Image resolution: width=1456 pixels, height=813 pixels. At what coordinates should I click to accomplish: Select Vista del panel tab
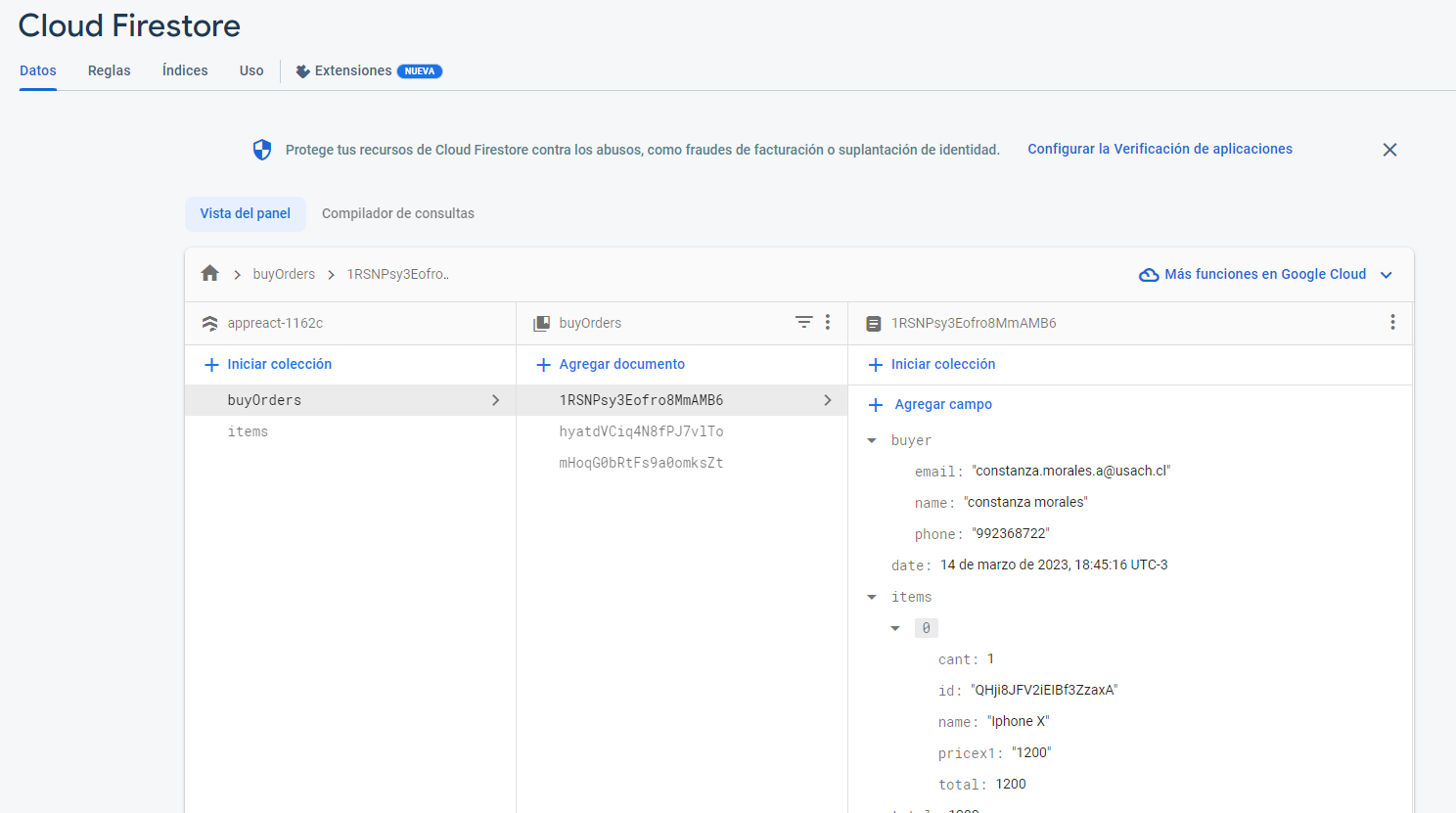pyautogui.click(x=246, y=213)
